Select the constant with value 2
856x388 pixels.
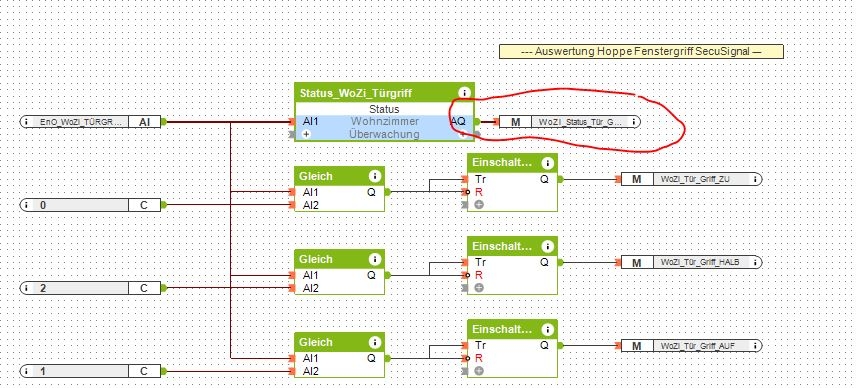(x=91, y=288)
